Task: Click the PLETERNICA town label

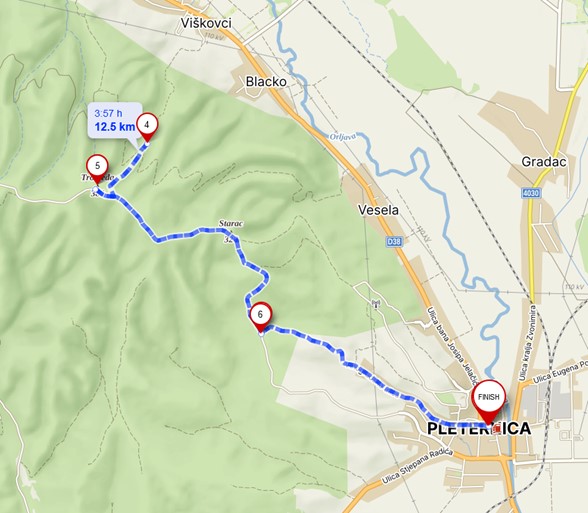Action: pos(479,429)
